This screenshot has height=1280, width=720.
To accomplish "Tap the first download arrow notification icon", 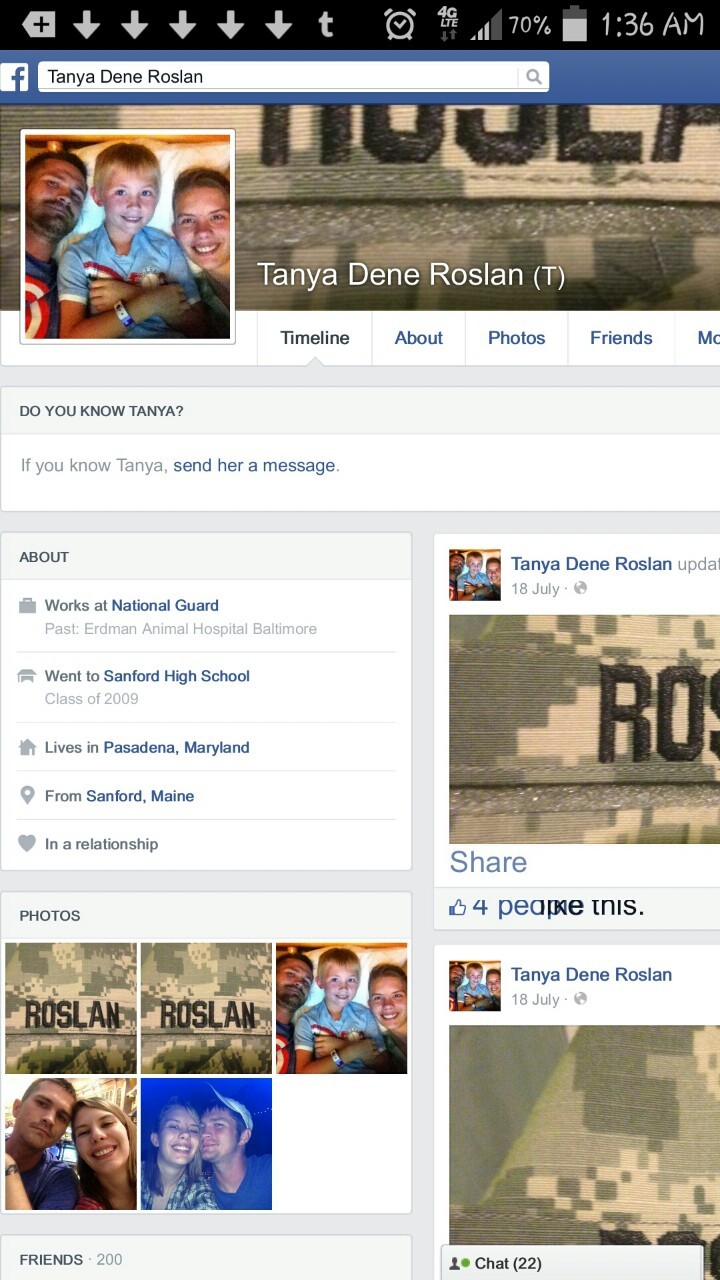I will pos(87,24).
